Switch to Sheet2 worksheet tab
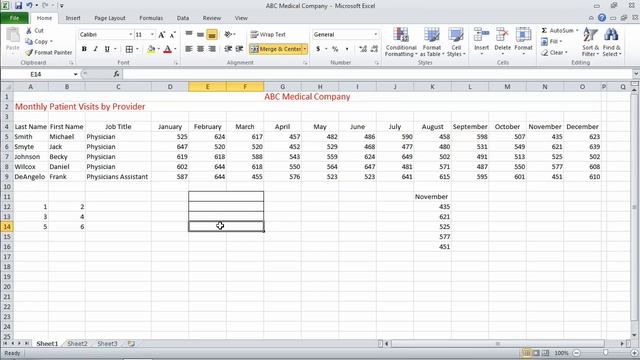The image size is (640, 360). (78, 344)
